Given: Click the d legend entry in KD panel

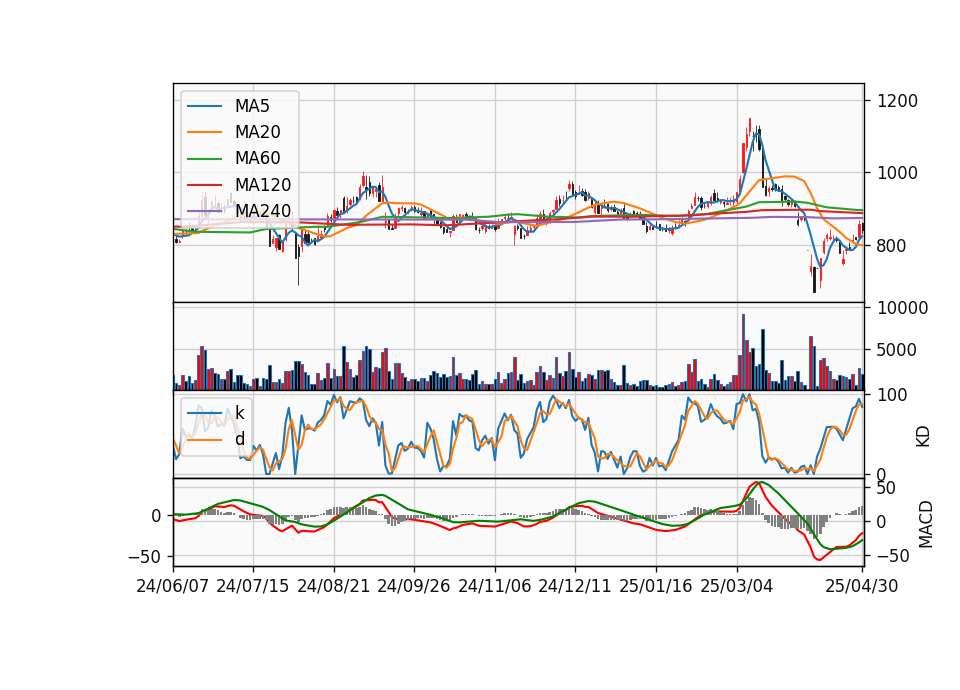Looking at the screenshot, I should (x=239, y=439).
